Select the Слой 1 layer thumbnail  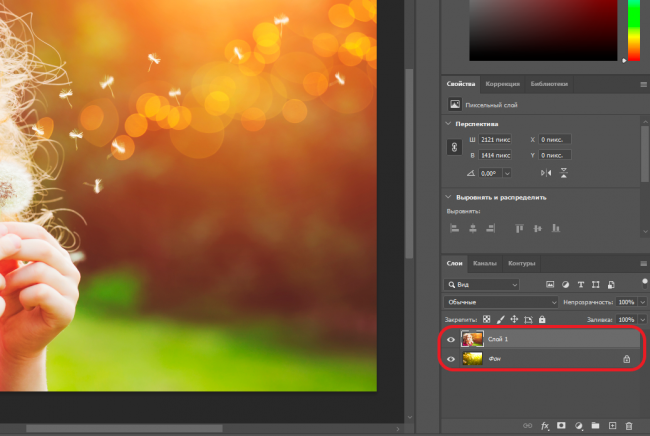click(472, 339)
